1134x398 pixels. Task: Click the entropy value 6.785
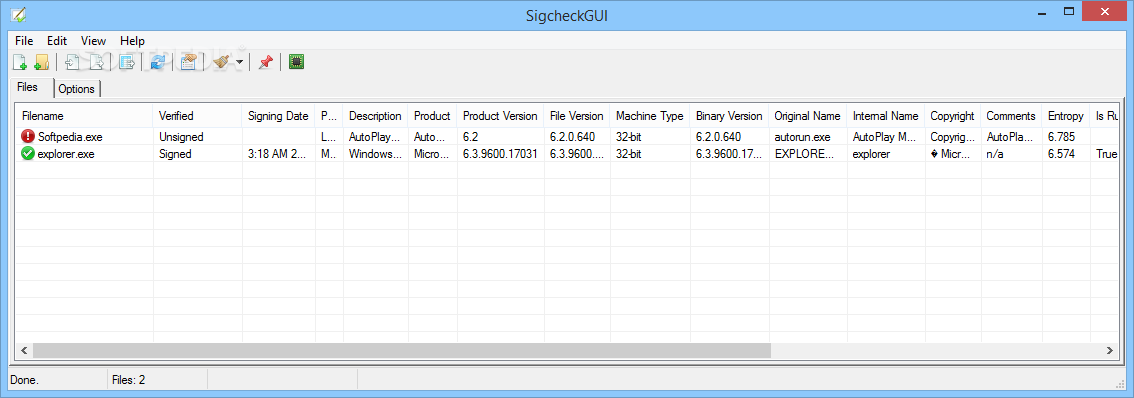click(x=1061, y=136)
